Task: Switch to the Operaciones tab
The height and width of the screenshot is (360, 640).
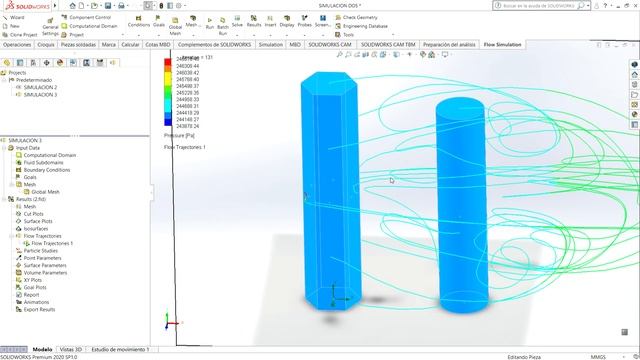Action: pyautogui.click(x=17, y=44)
